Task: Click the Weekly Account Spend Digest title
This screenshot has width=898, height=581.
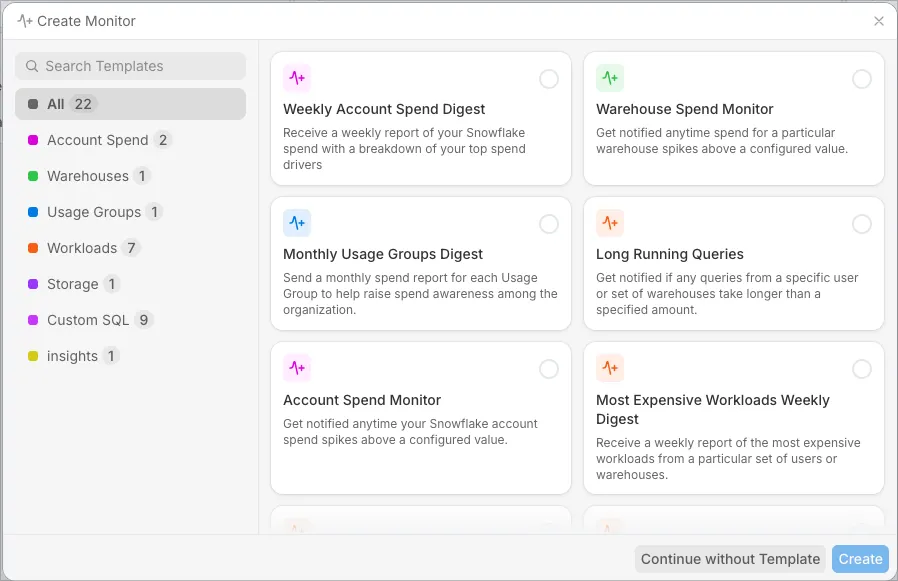Action: pos(384,109)
